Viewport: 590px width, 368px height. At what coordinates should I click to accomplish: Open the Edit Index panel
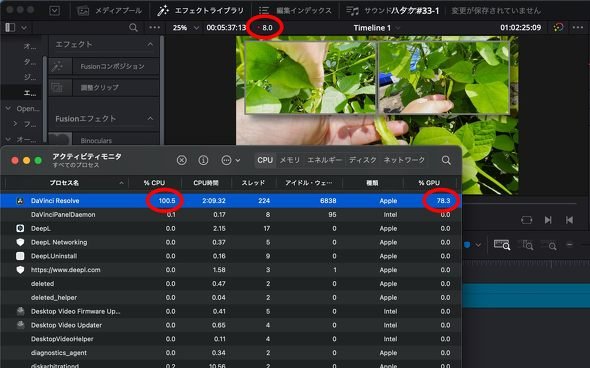tap(296, 11)
